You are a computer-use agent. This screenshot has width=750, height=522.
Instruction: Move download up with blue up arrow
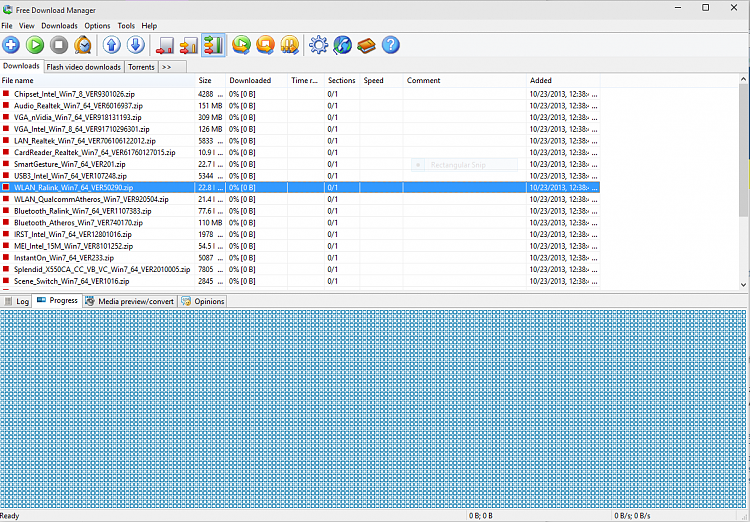(112, 45)
